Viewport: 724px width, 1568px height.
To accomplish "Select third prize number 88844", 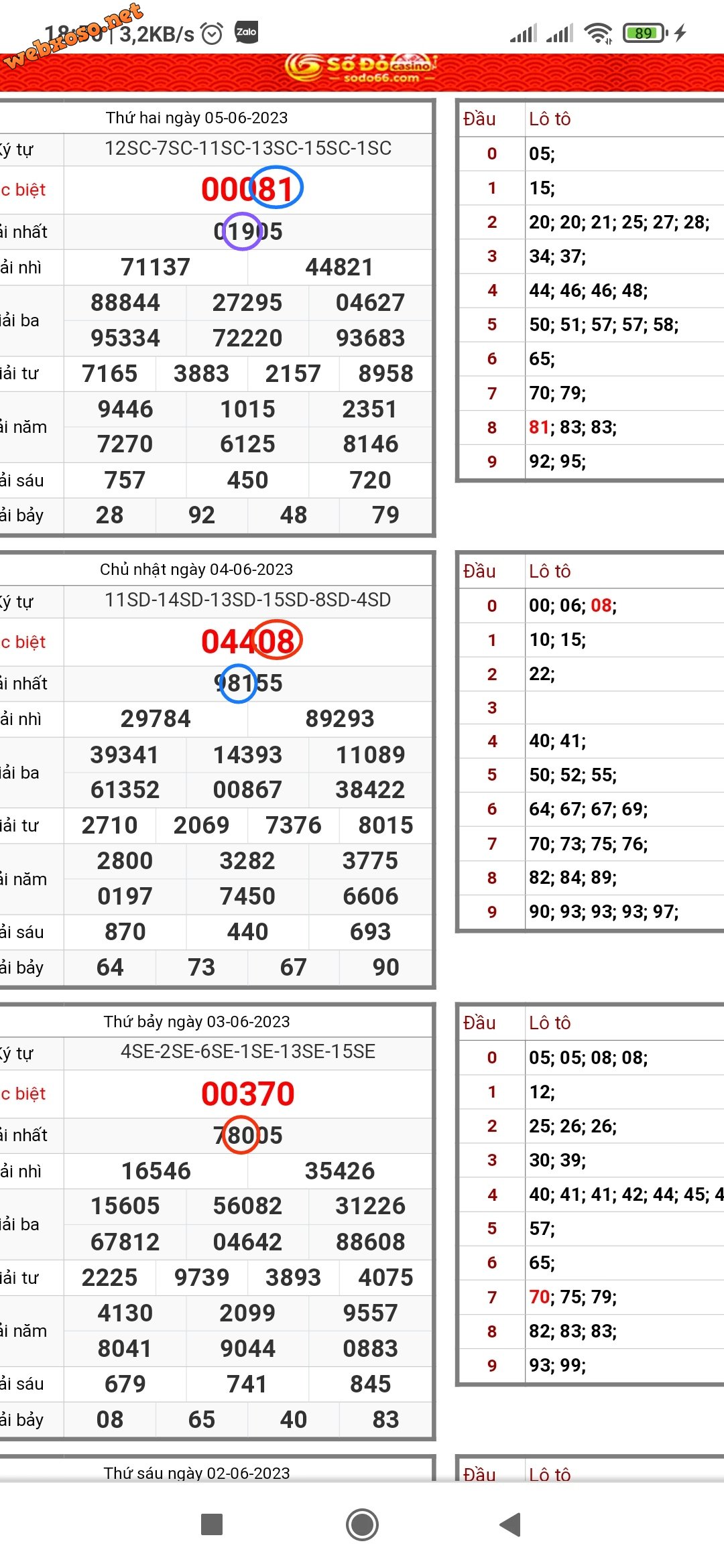I will click(125, 303).
